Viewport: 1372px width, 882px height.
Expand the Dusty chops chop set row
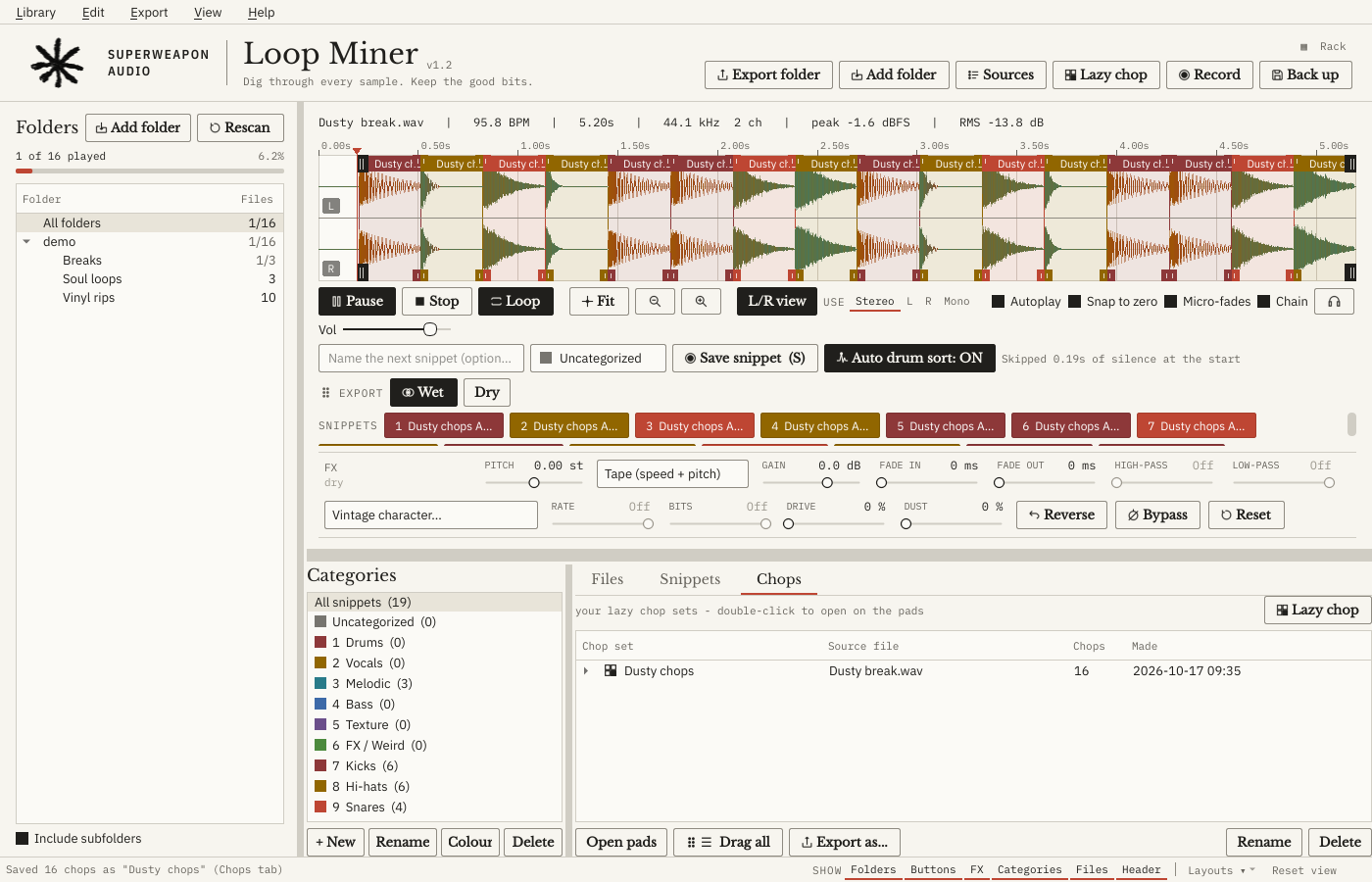click(x=586, y=671)
